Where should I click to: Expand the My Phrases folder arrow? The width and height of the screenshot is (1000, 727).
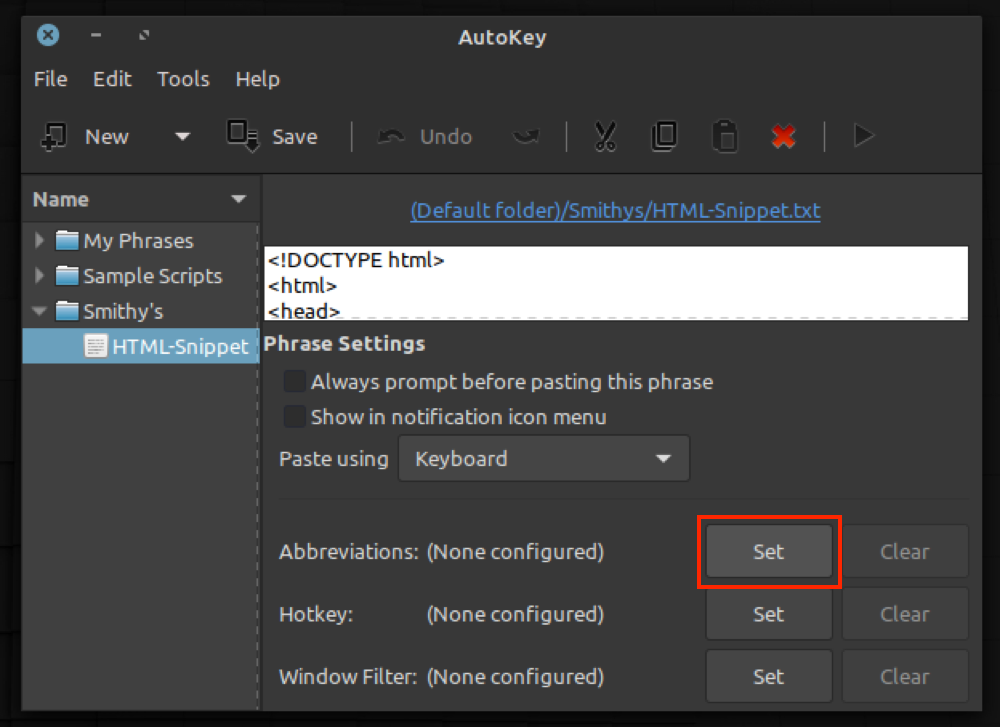coord(39,240)
